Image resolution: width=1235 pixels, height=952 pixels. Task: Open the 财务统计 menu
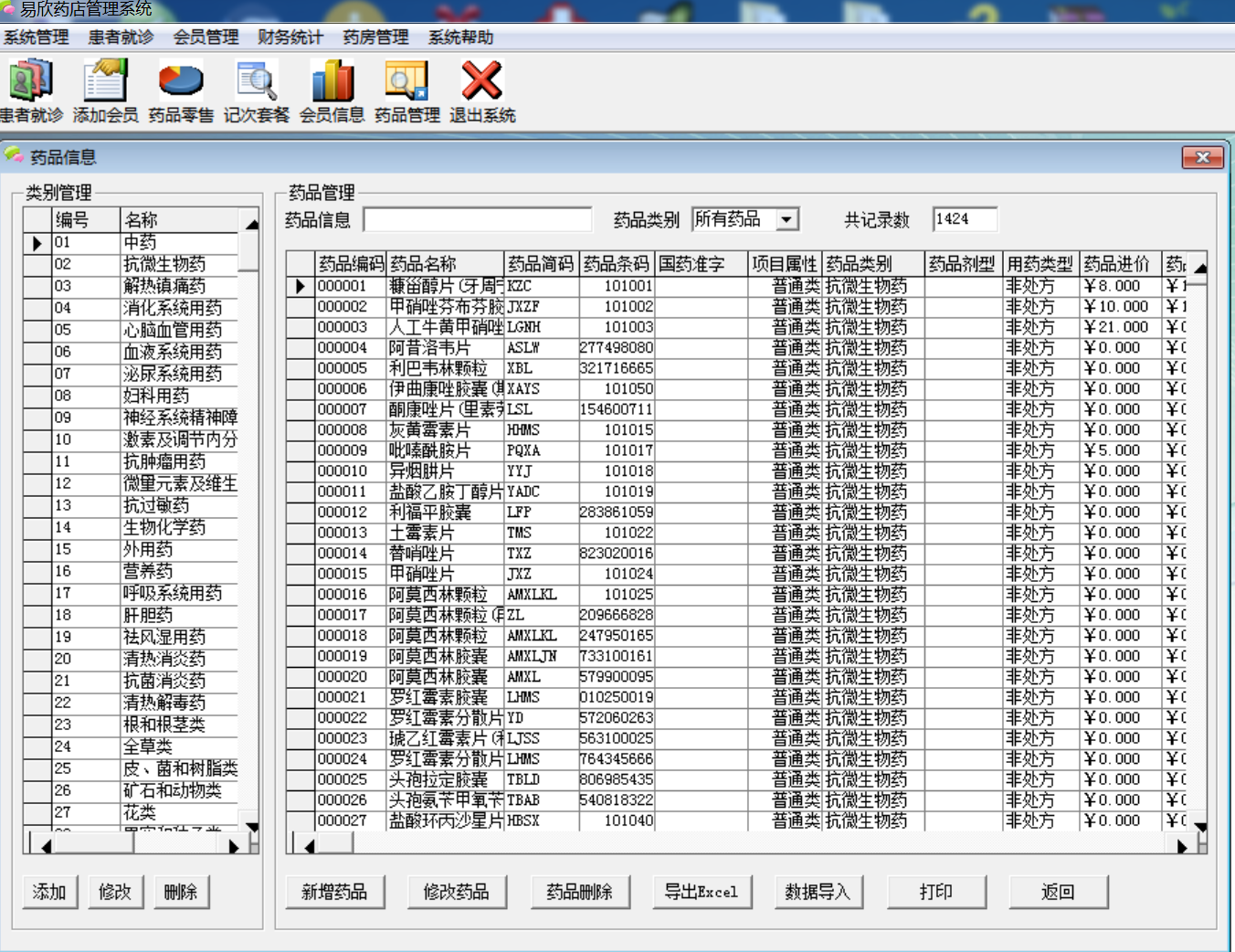[x=290, y=37]
